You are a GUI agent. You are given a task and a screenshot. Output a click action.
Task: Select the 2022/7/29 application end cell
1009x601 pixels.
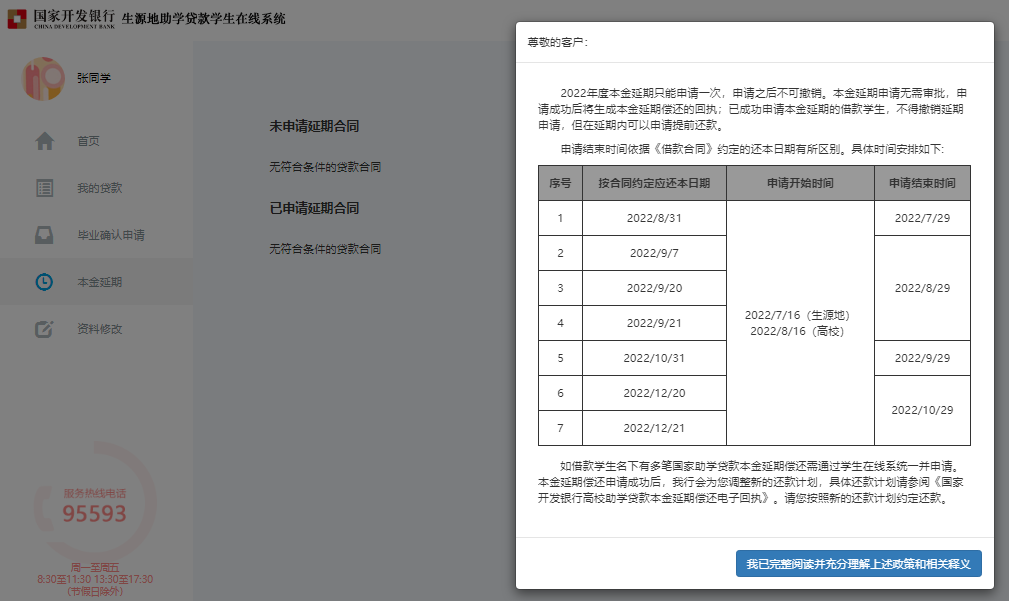point(921,217)
